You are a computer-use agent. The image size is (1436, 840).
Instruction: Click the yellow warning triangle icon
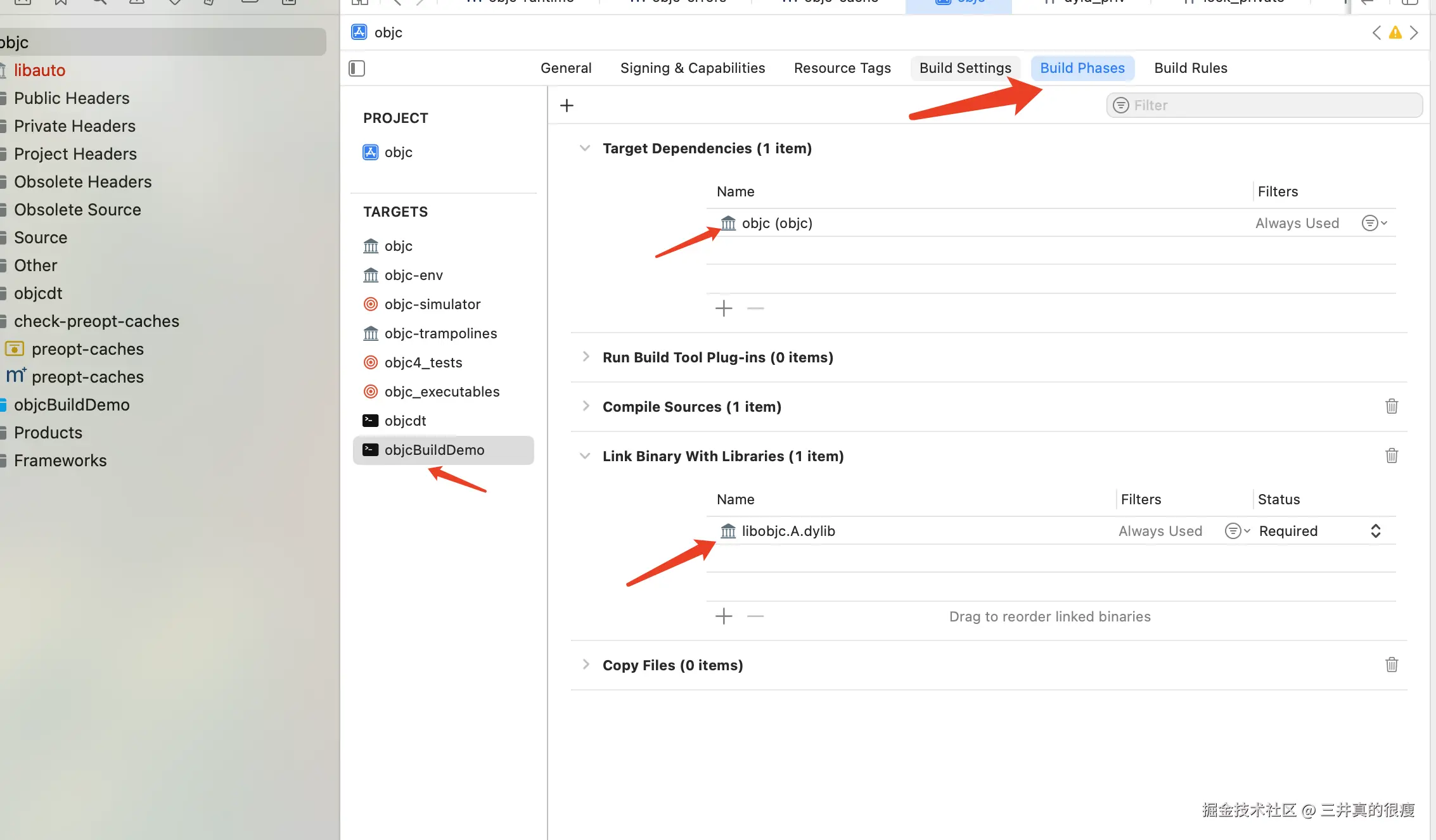point(1395,33)
